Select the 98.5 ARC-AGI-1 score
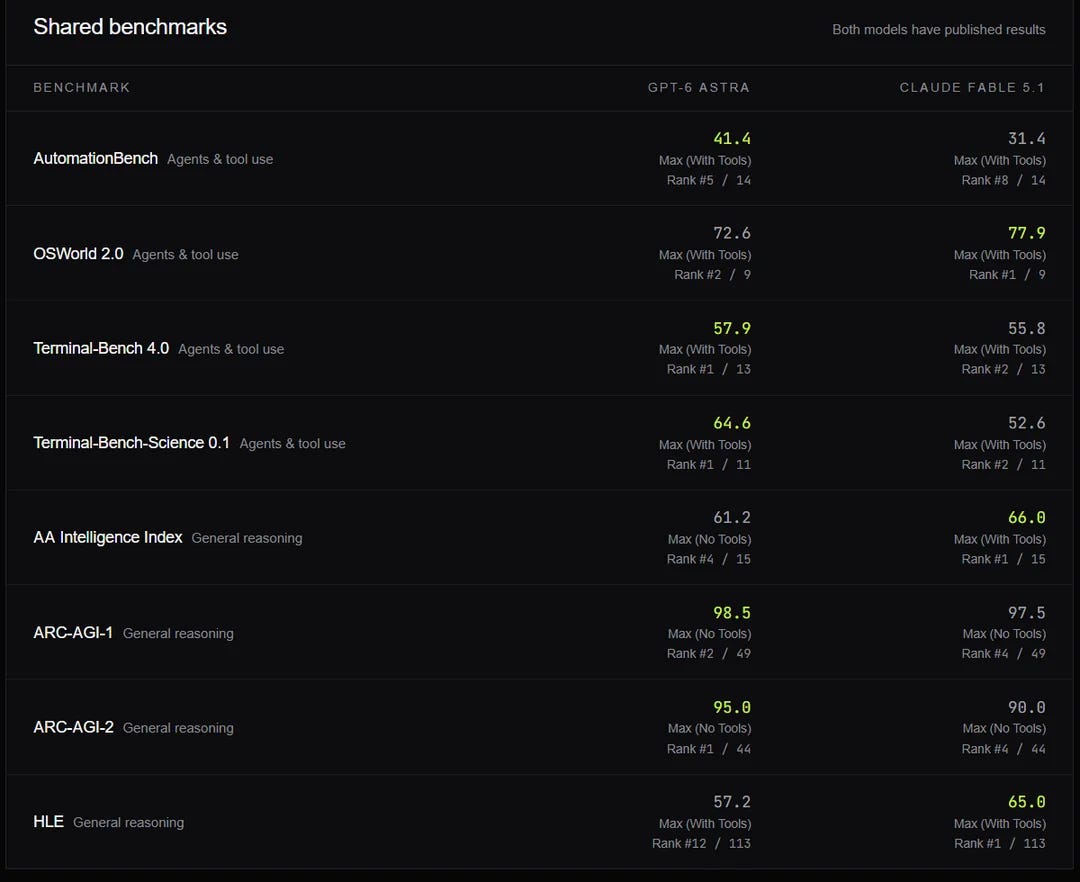This screenshot has height=882, width=1080. pos(732,613)
